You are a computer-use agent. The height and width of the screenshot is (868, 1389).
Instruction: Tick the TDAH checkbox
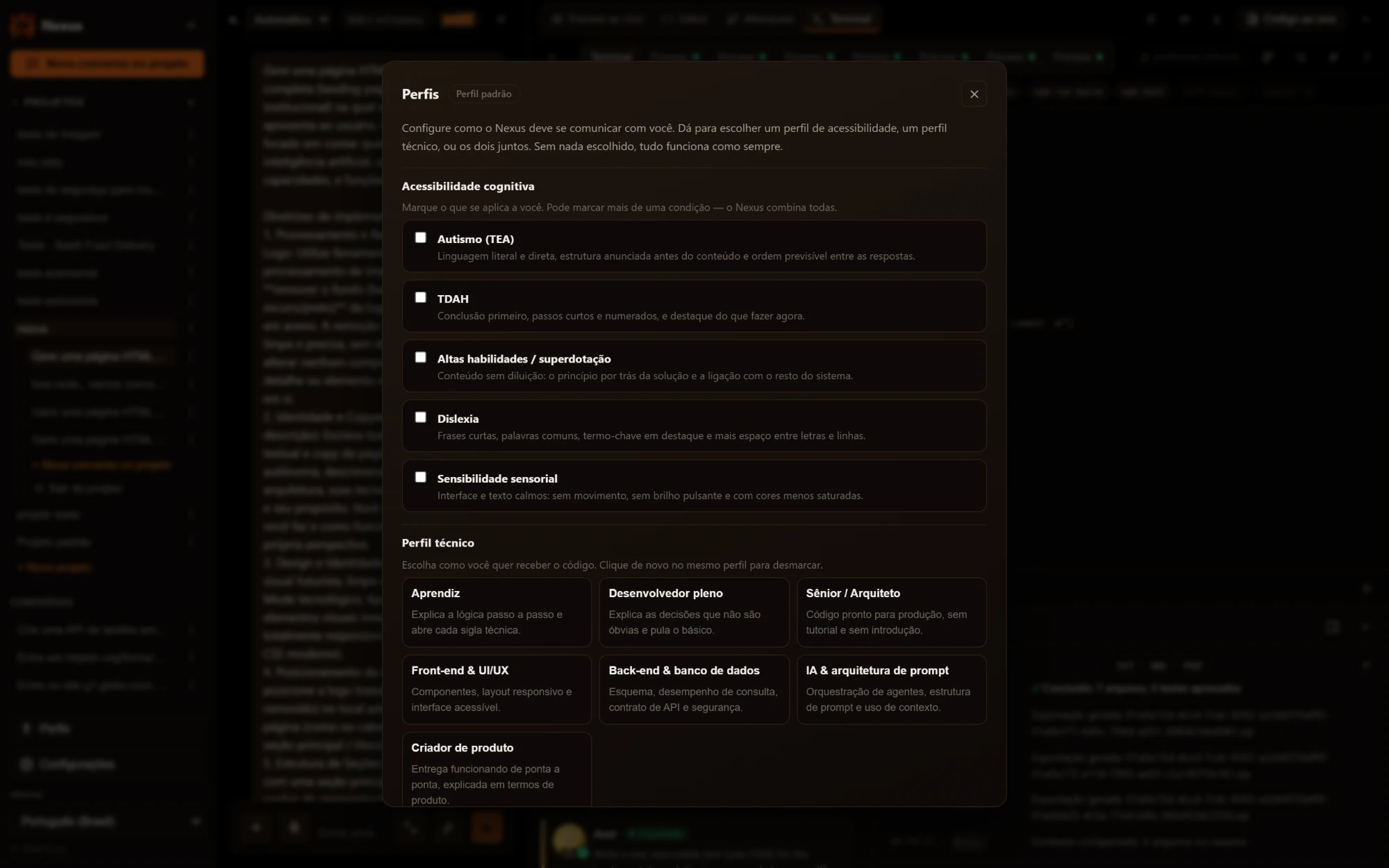point(420,297)
